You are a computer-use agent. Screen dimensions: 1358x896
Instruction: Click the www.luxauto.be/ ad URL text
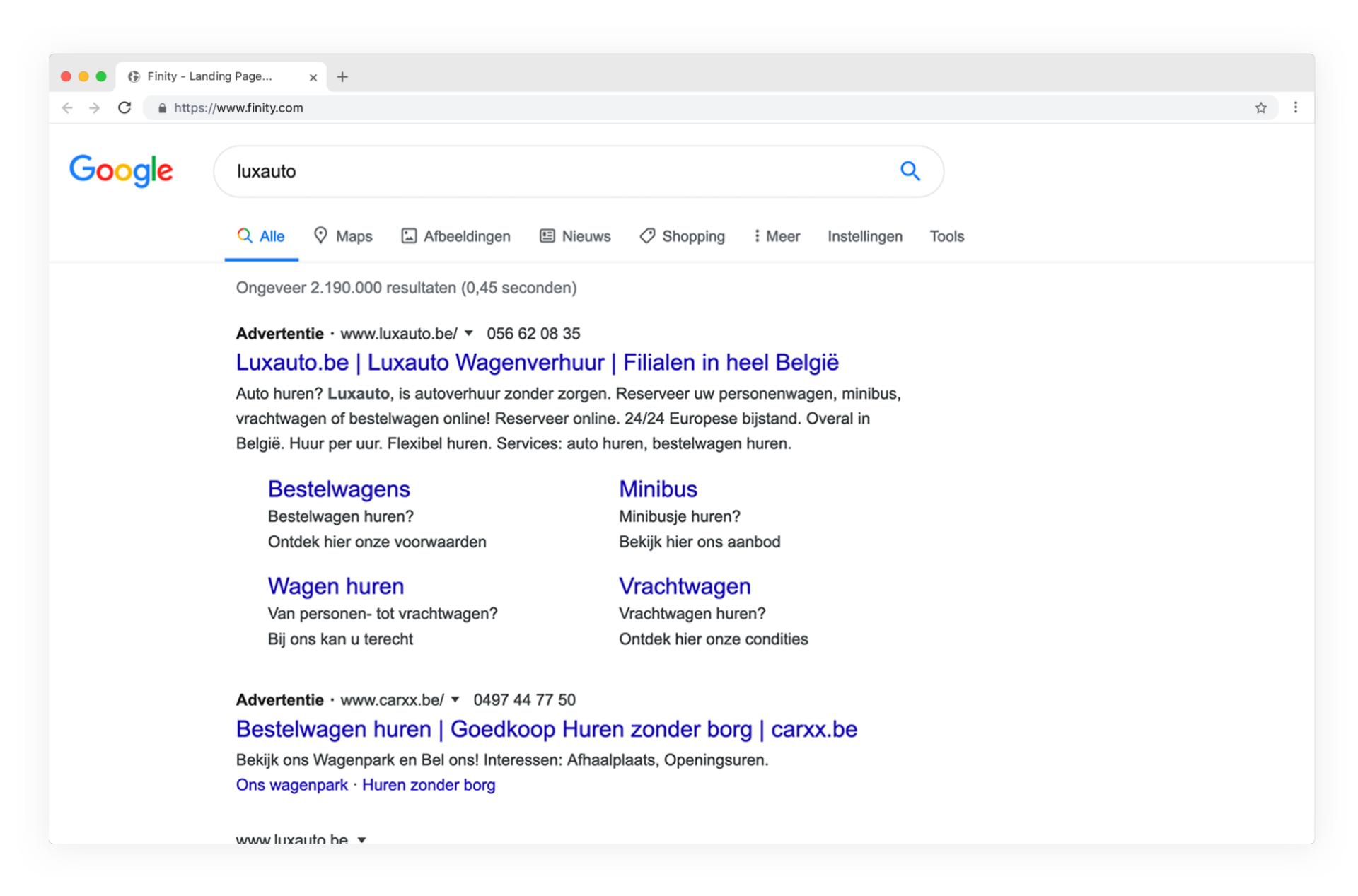point(399,333)
